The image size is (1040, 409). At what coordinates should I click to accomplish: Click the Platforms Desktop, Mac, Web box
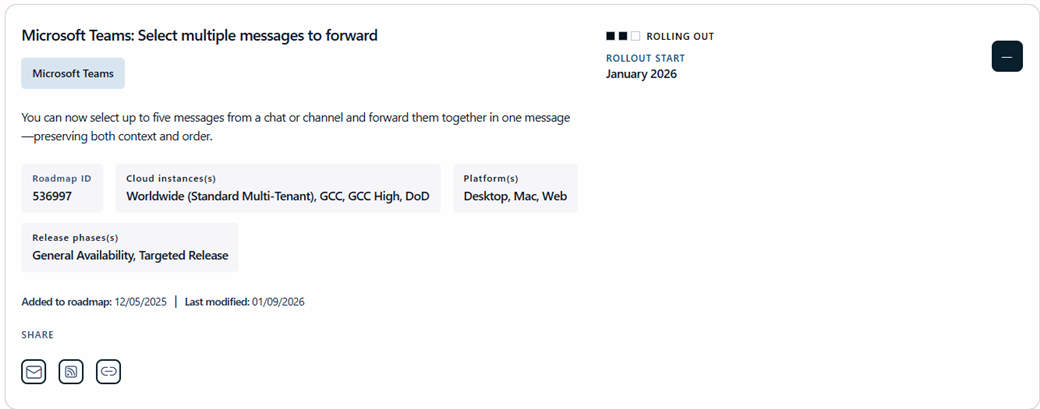coord(515,188)
